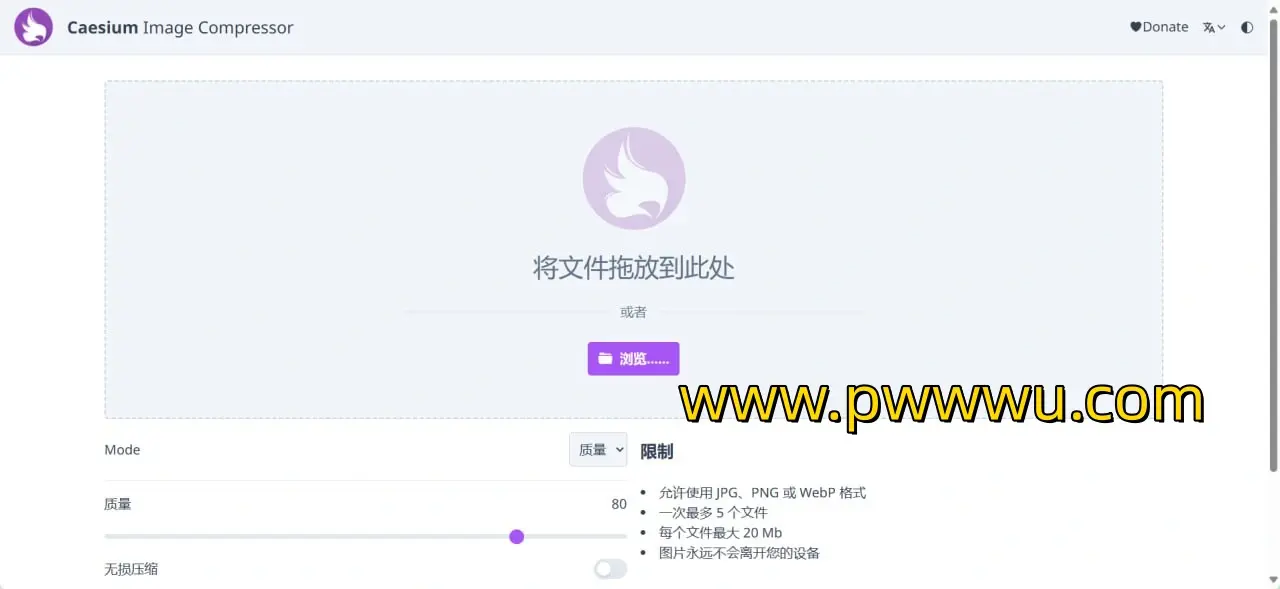Enable the 无损压缩 lossless switch
The height and width of the screenshot is (589, 1280).
click(610, 569)
